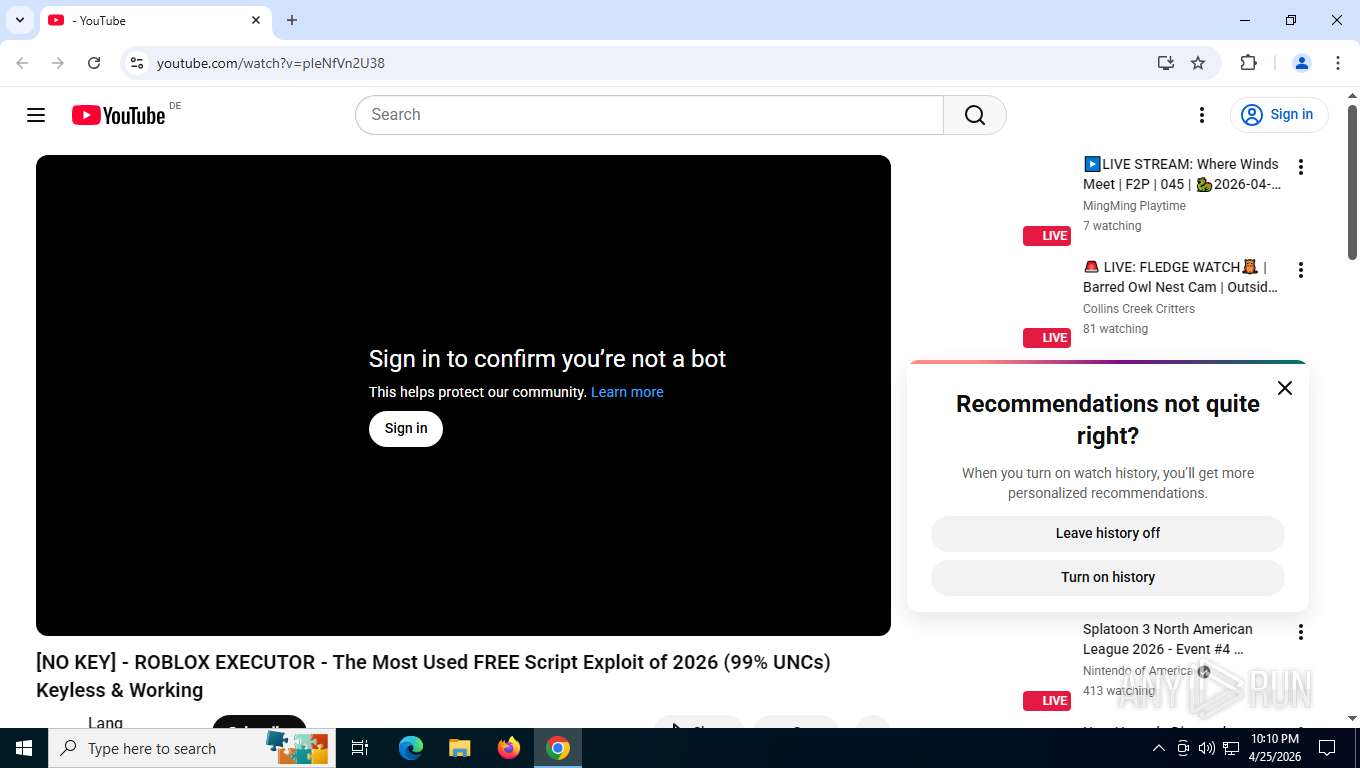Open options for Where Winds Meet live stream
This screenshot has width=1360, height=768.
coord(1301,167)
